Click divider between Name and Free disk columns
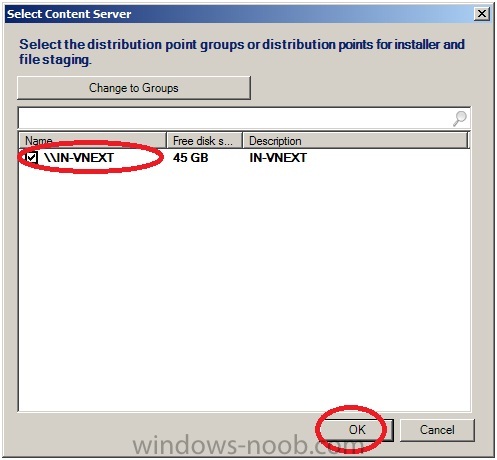This screenshot has height=460, width=497. click(166, 140)
